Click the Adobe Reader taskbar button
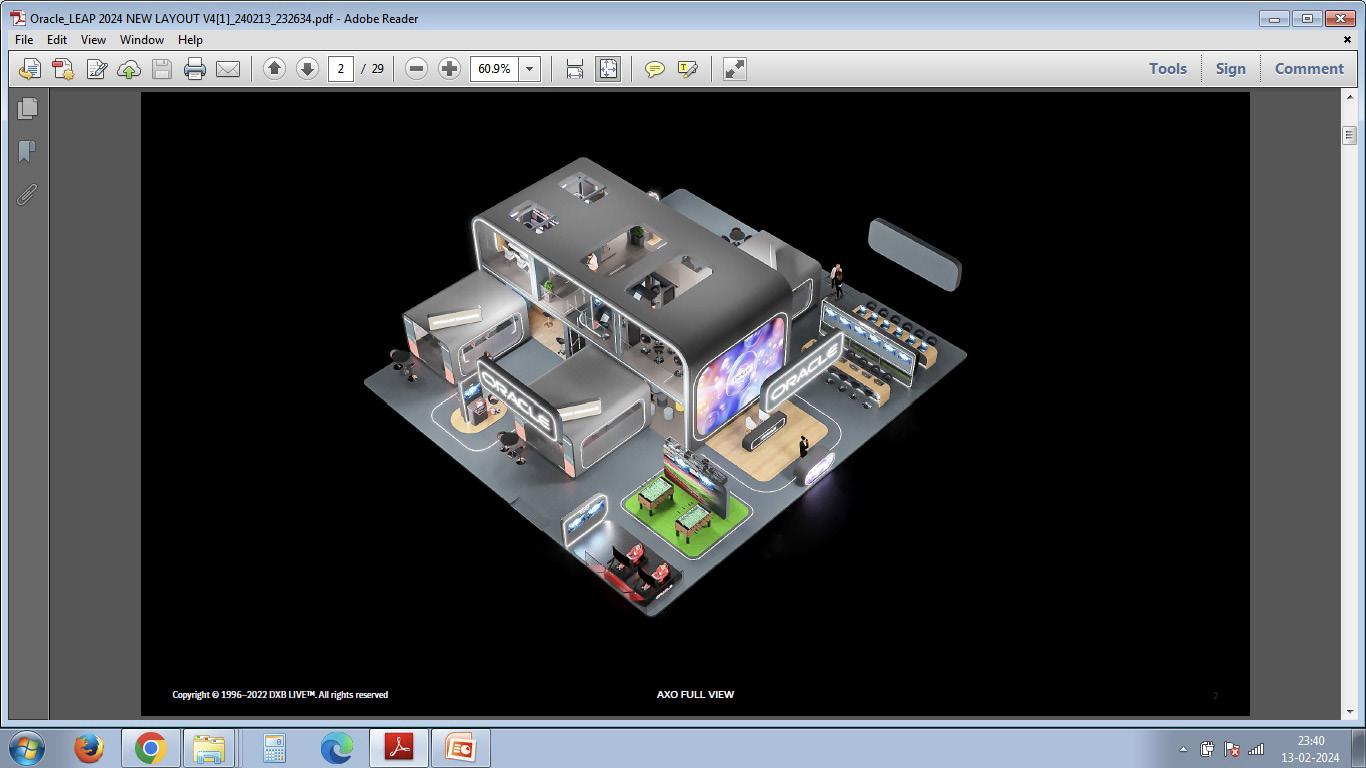 (399, 748)
